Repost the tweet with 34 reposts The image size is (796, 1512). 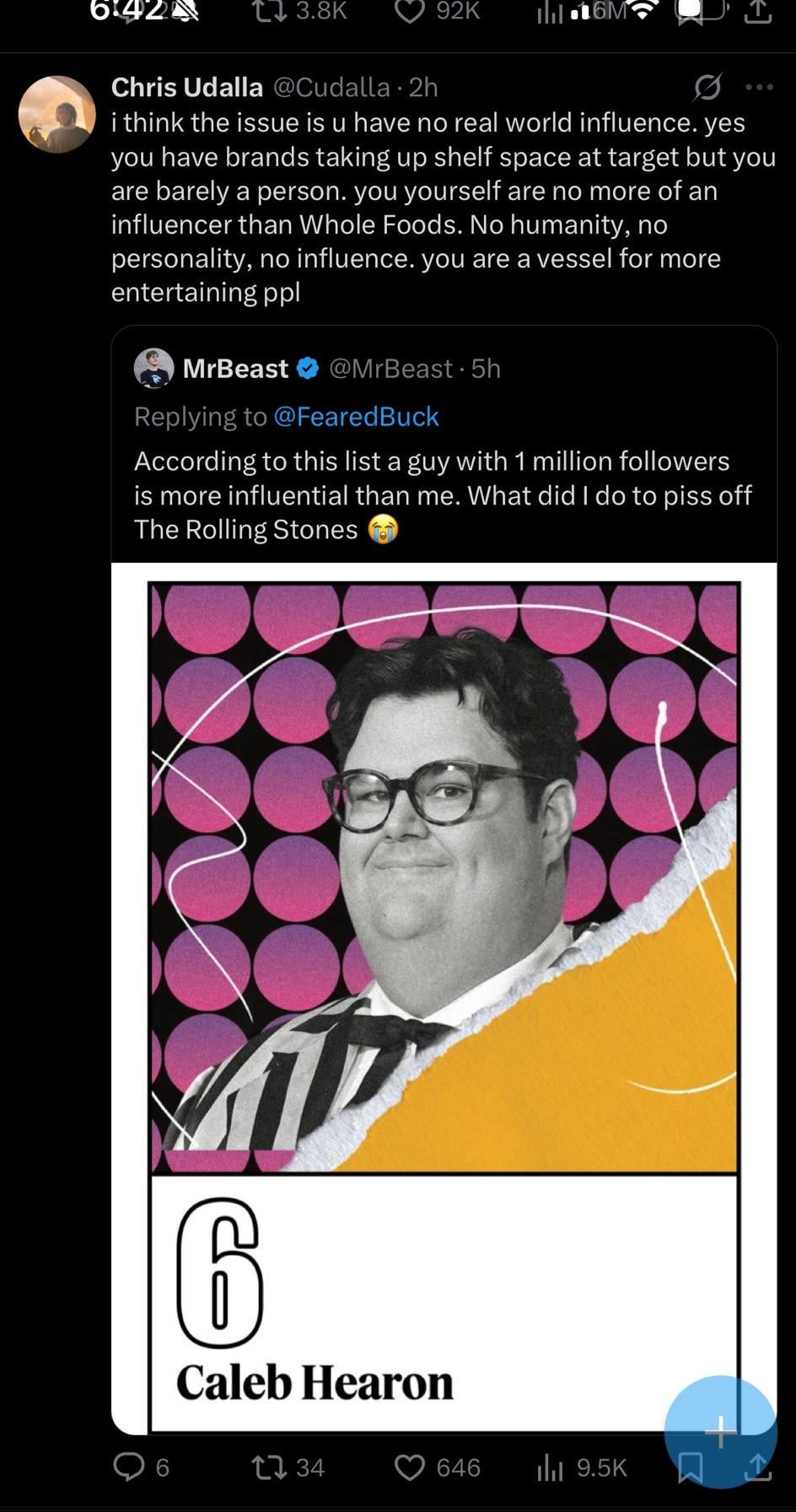pyautogui.click(x=269, y=1467)
